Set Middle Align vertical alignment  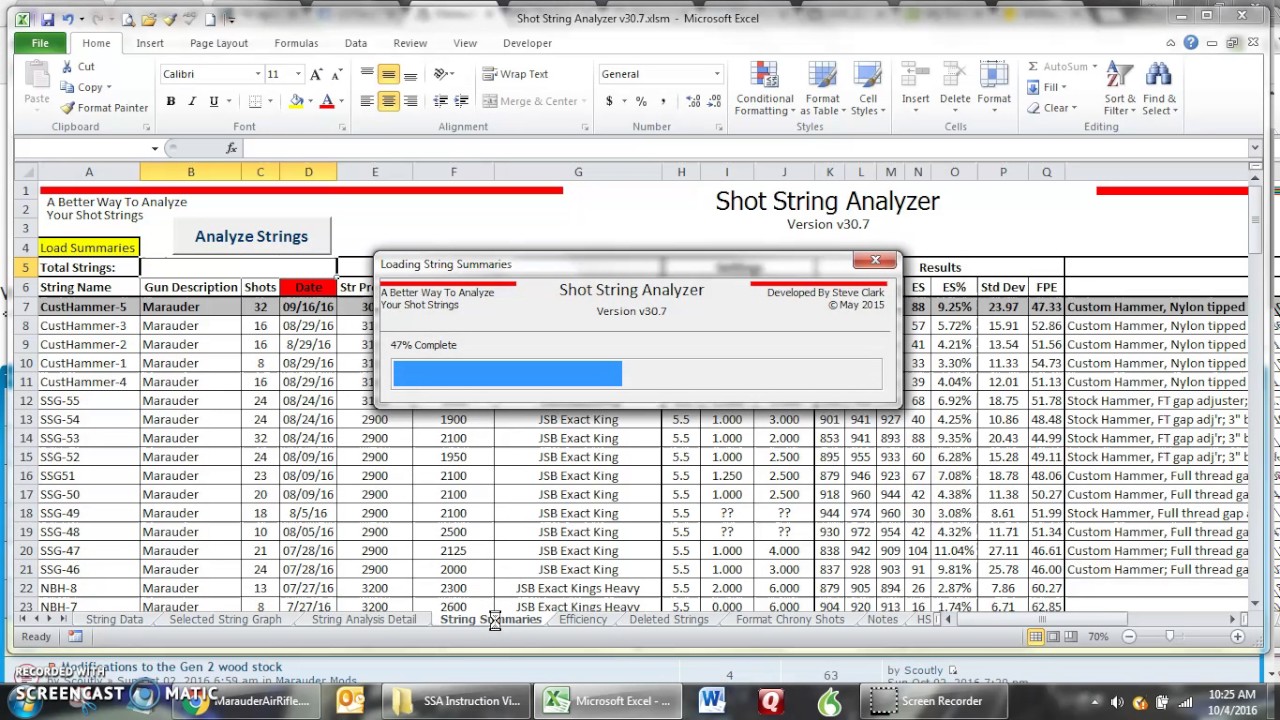click(x=388, y=74)
